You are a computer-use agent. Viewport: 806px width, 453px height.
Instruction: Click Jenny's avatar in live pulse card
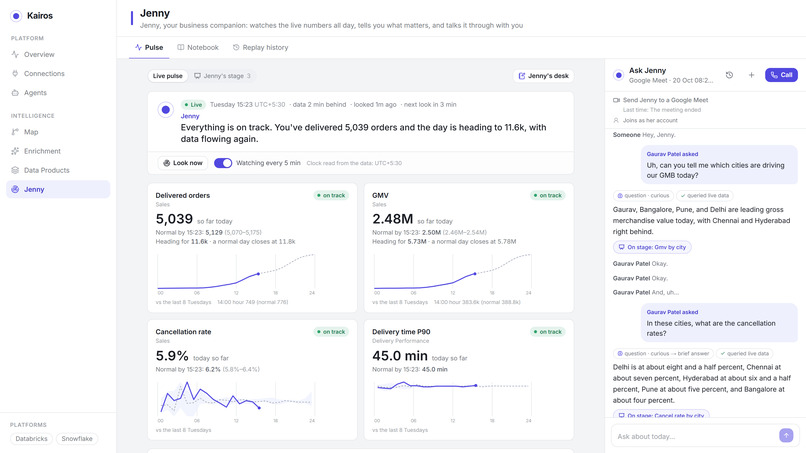166,110
